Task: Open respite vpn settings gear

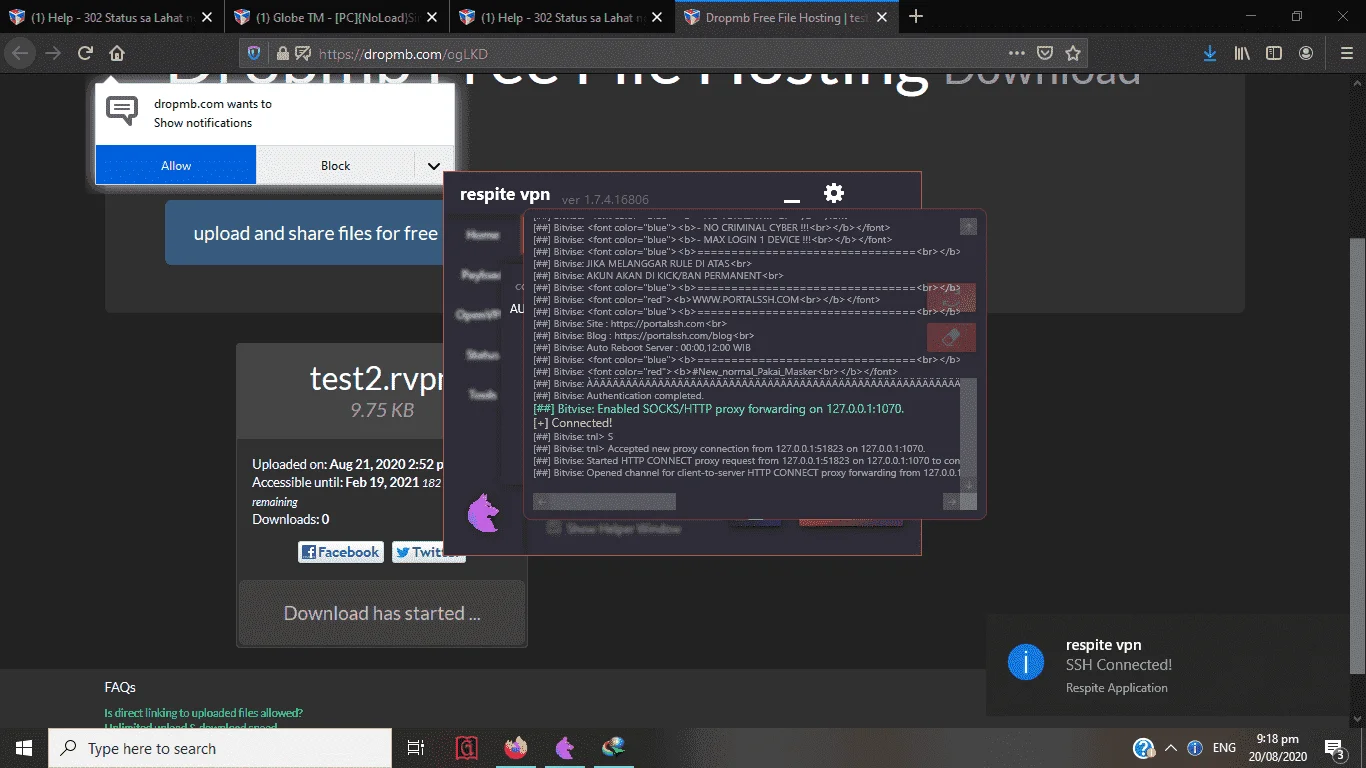Action: coord(834,193)
